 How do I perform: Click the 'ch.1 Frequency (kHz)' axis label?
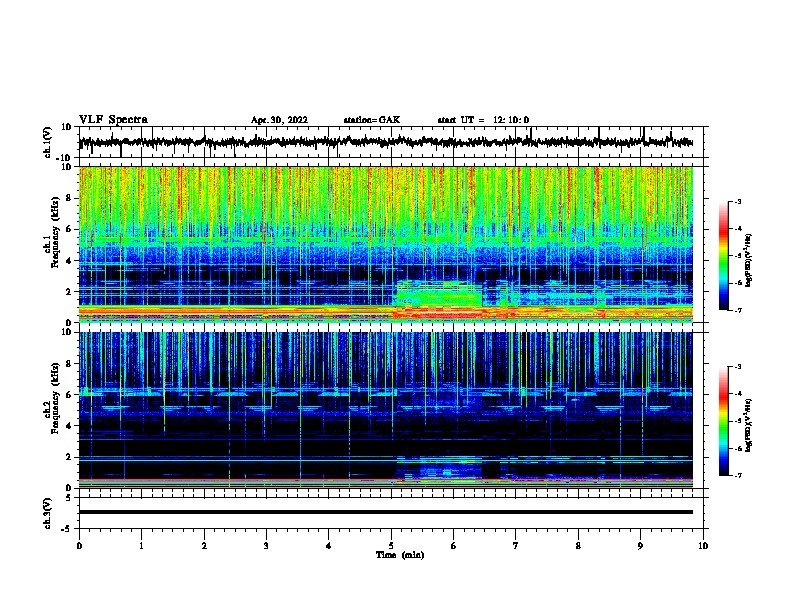click(51, 232)
